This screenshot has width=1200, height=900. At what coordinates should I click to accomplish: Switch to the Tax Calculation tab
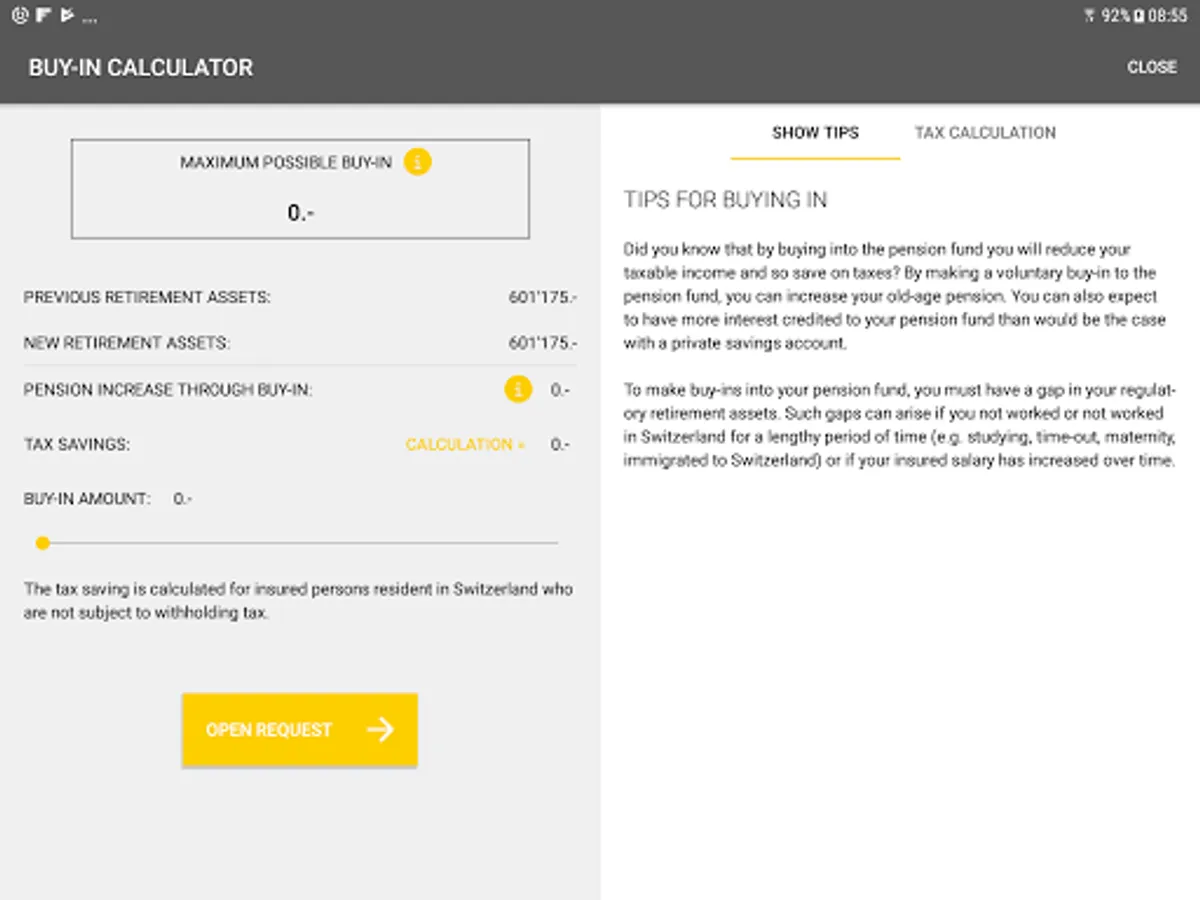pos(984,132)
